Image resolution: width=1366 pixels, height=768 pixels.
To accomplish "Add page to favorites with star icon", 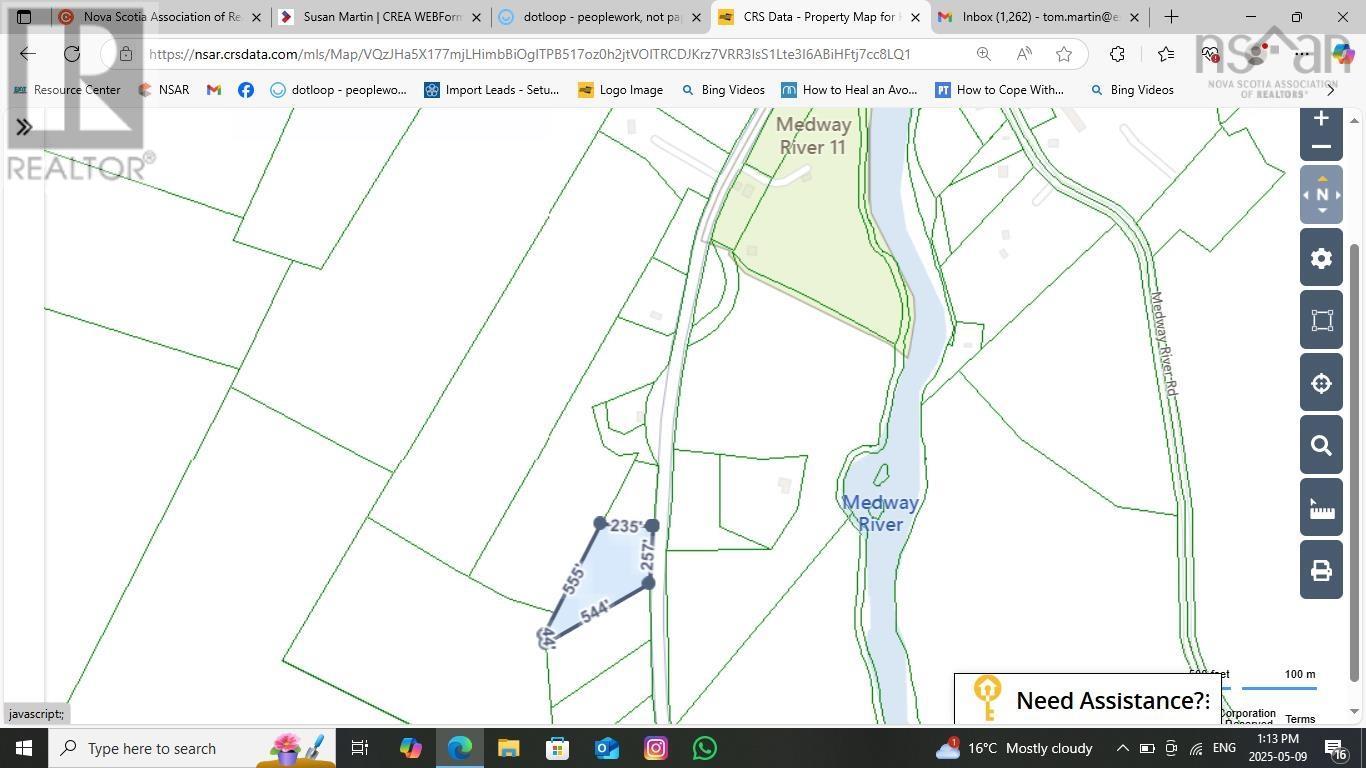I will click(x=1064, y=54).
